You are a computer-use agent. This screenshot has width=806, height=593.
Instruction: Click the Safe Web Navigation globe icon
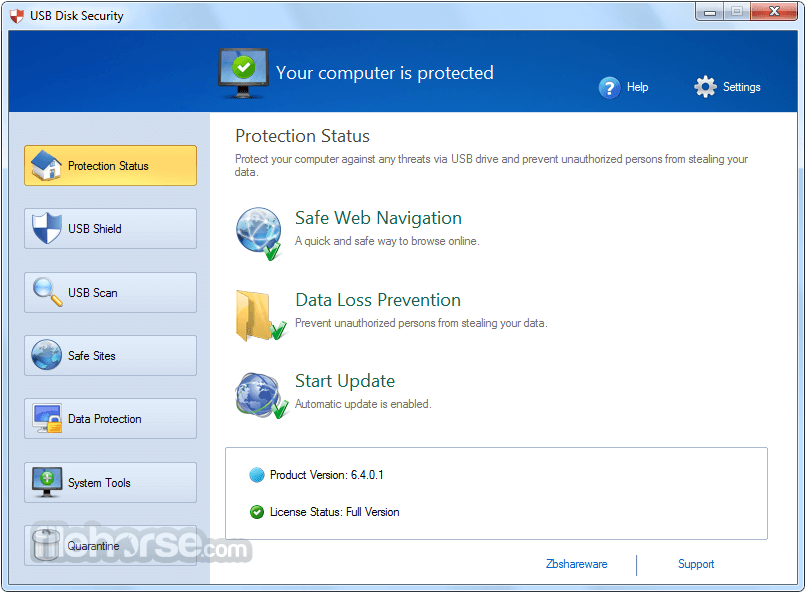pyautogui.click(x=260, y=234)
